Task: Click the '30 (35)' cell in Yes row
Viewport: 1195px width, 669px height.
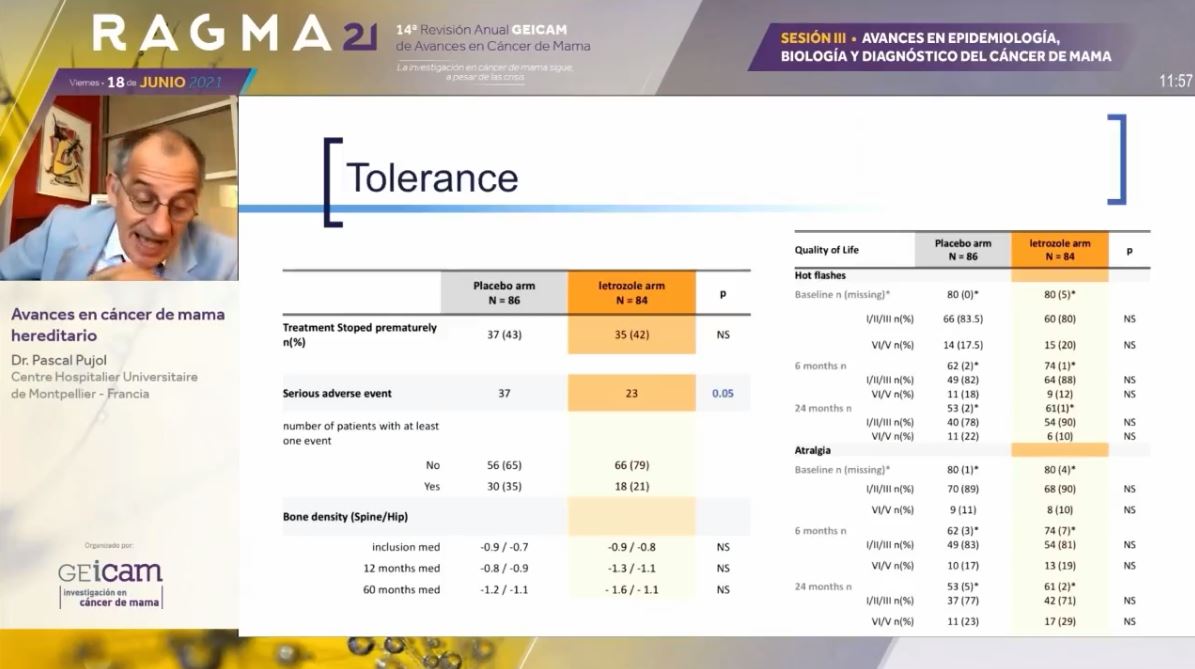Action: (x=504, y=486)
